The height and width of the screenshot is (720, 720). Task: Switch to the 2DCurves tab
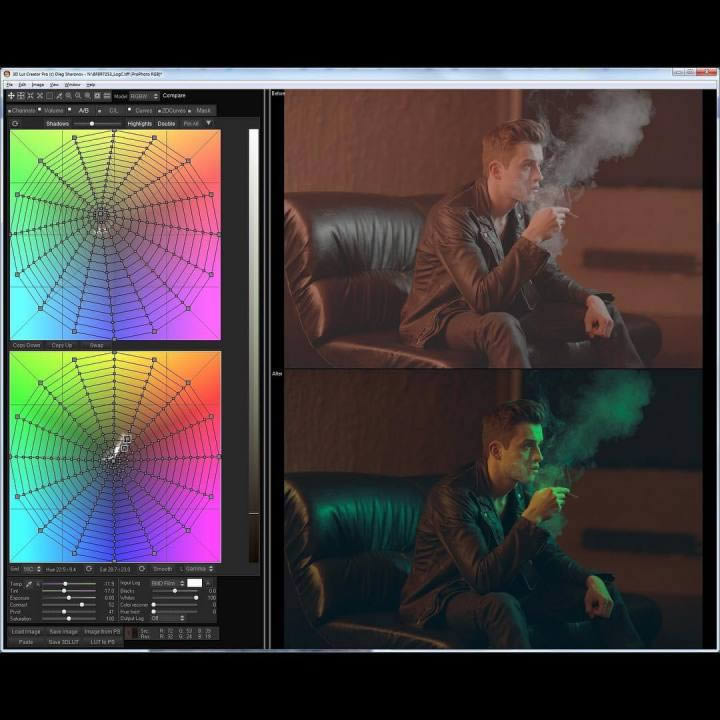coord(173,111)
